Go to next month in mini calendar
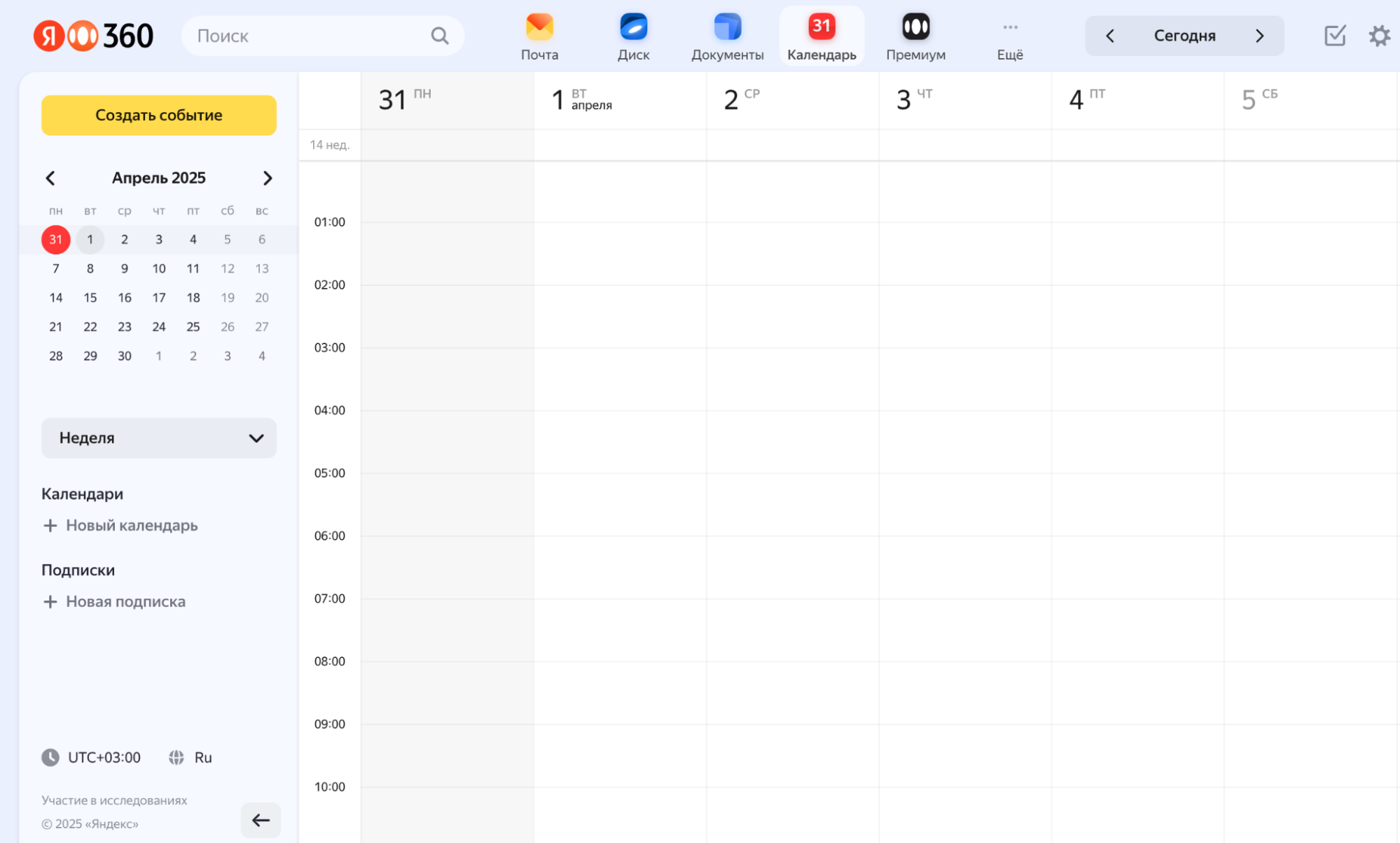 267,178
